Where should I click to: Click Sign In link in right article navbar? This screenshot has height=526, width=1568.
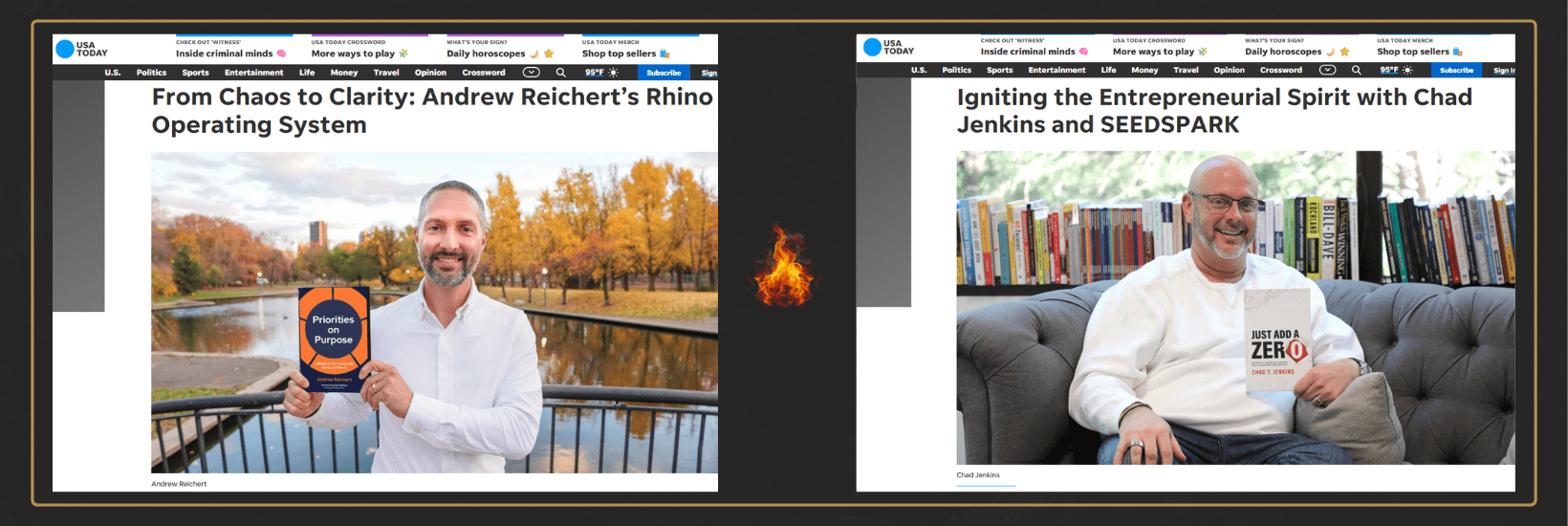1504,70
